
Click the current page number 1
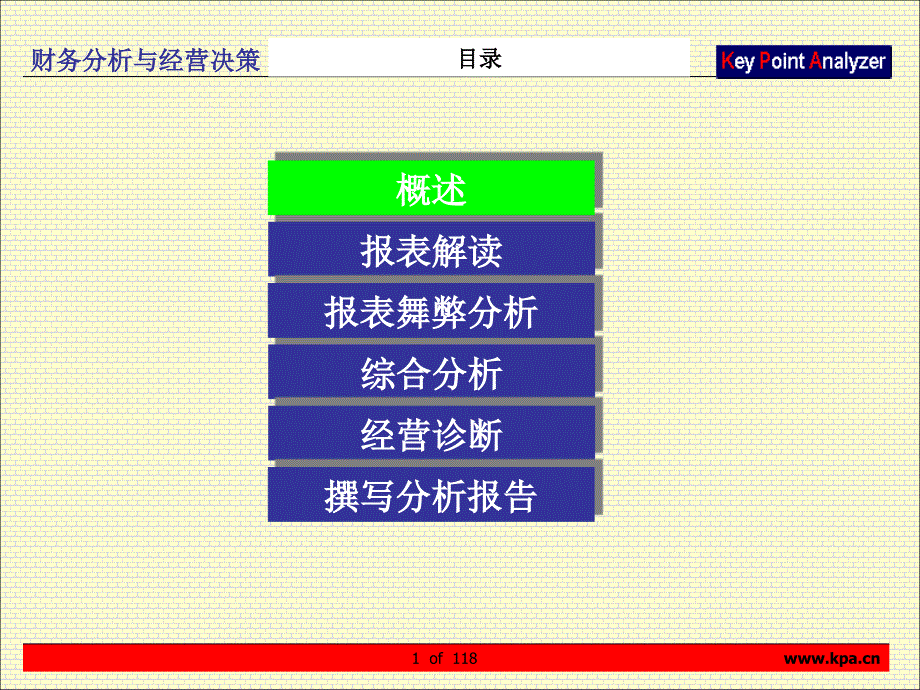[x=414, y=658]
